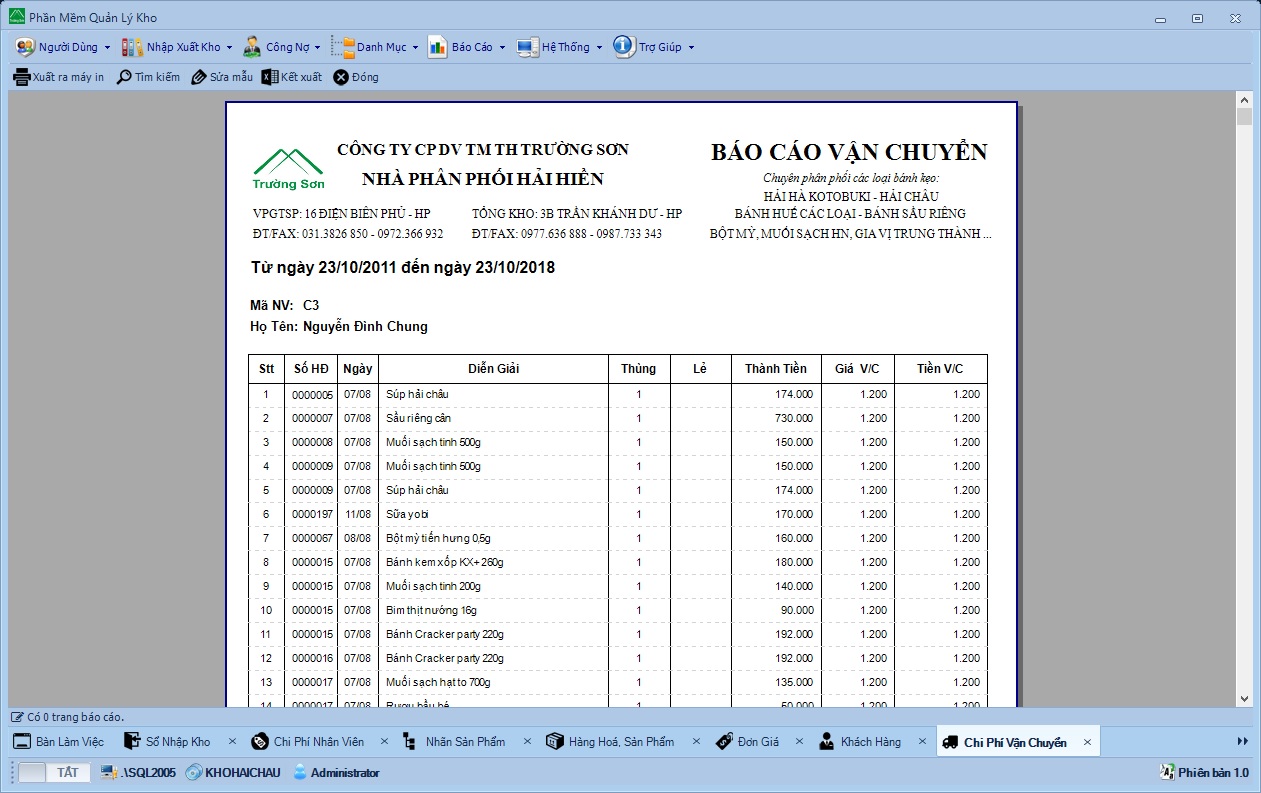Click the KHOHAICHAU database label
The width and height of the screenshot is (1261, 793).
click(x=242, y=772)
